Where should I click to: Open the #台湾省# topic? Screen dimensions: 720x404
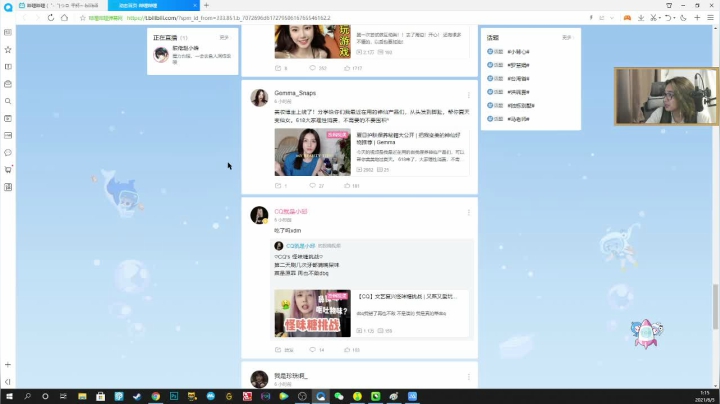(518, 79)
